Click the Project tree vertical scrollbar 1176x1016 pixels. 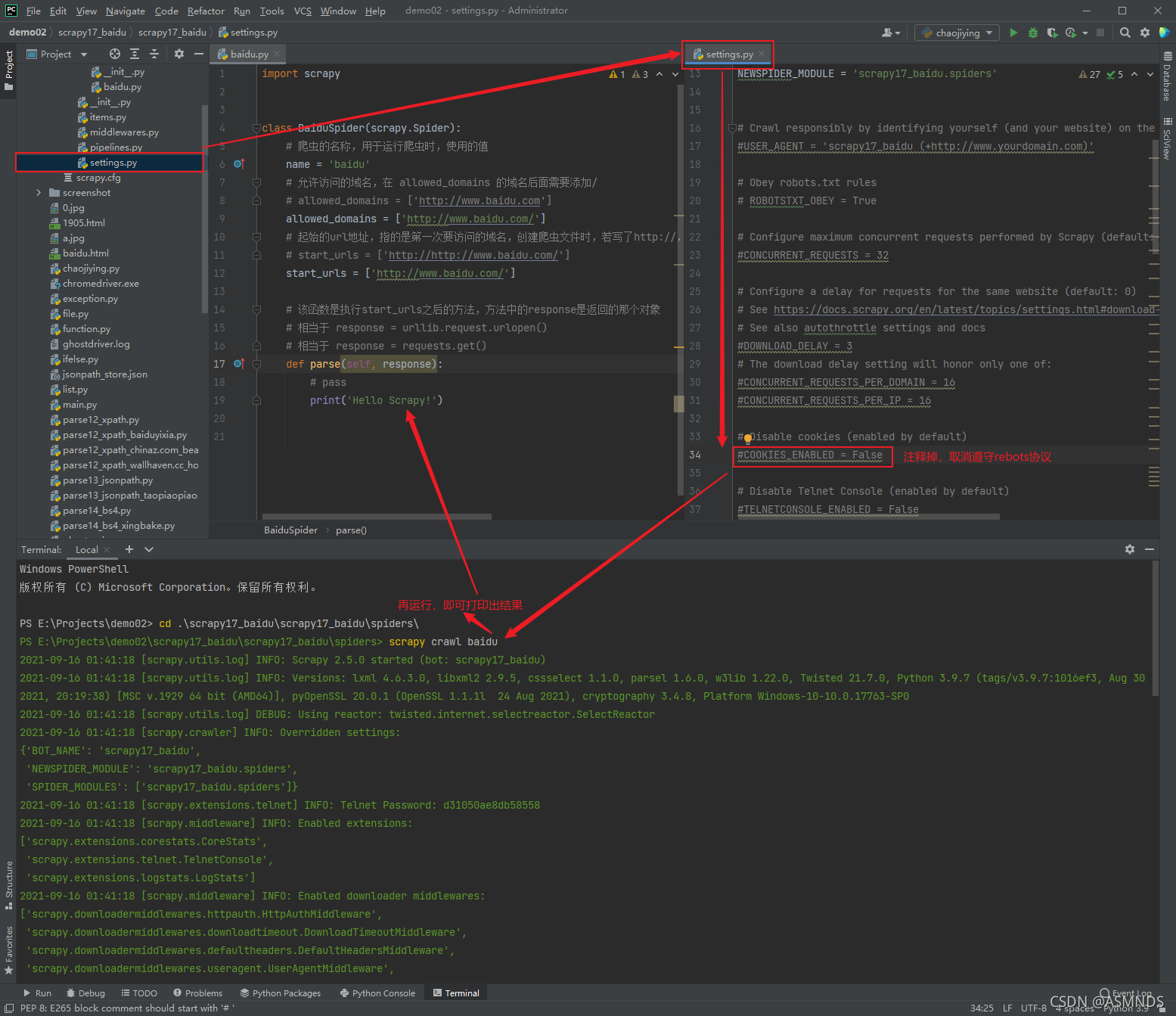pos(205,208)
